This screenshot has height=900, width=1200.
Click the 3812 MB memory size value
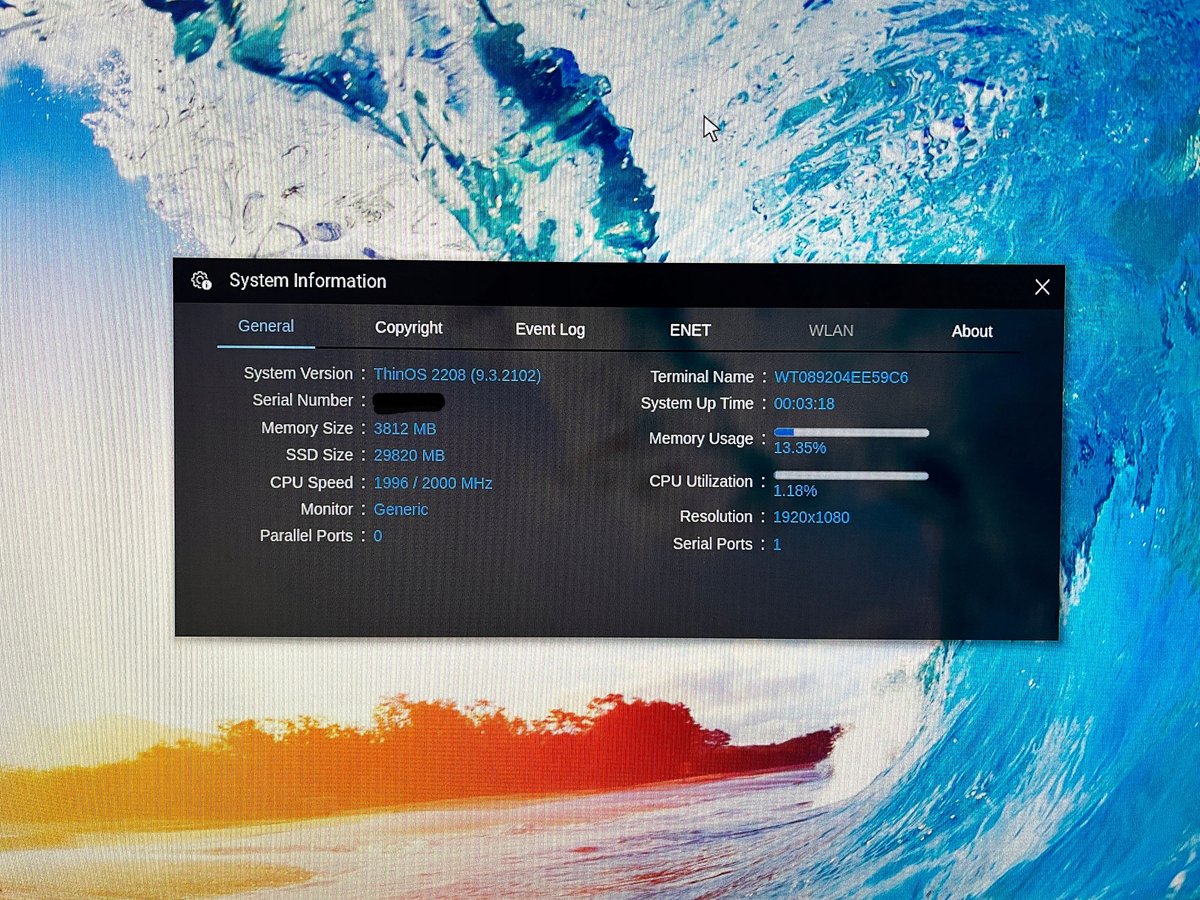click(404, 428)
